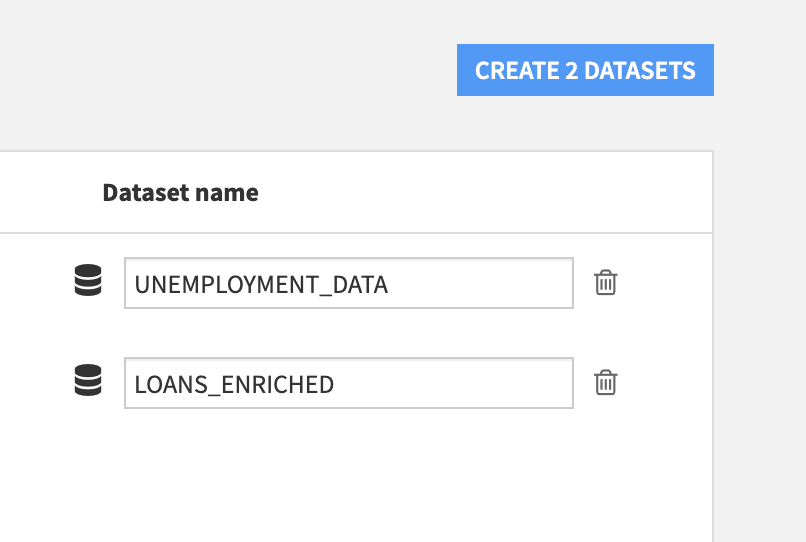The image size is (806, 542).
Task: Delete the UNEMPLOYMENT_DATA dataset row via trash icon
Action: pos(606,283)
